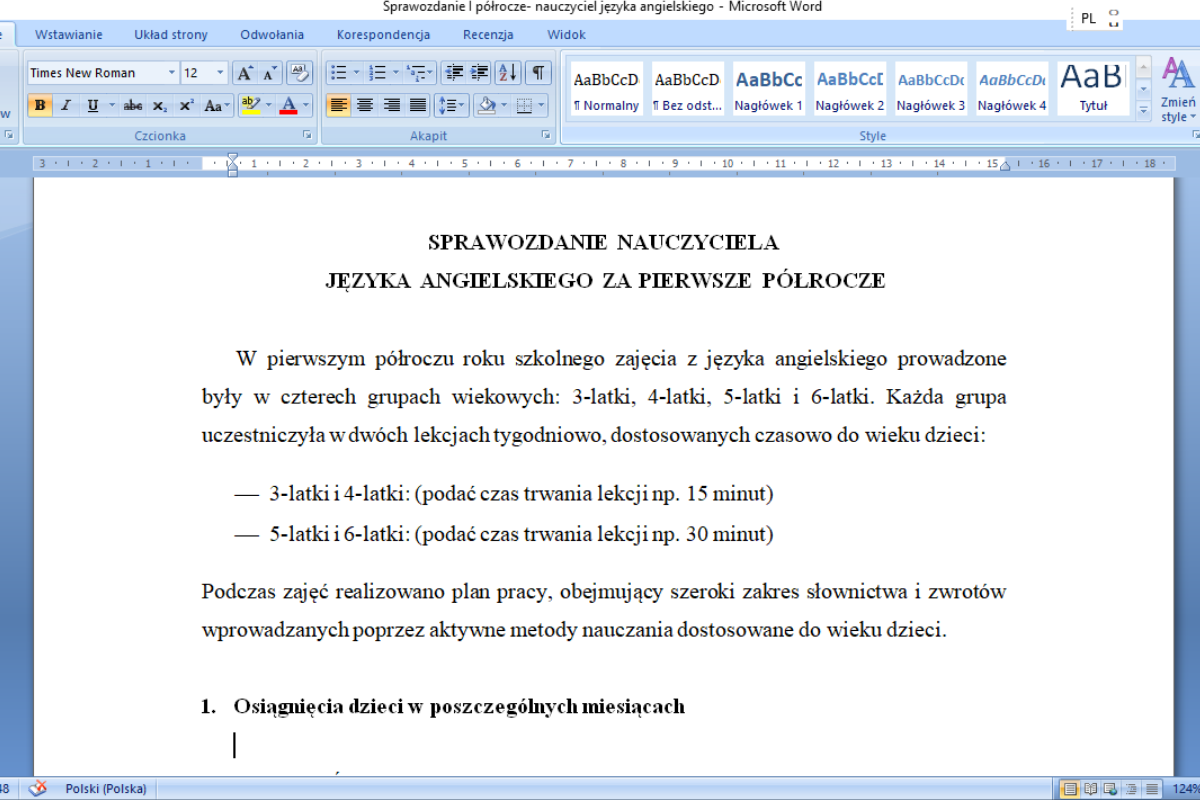Click the Sort A-Z icon
Screen dimensions: 1200x800
point(507,73)
